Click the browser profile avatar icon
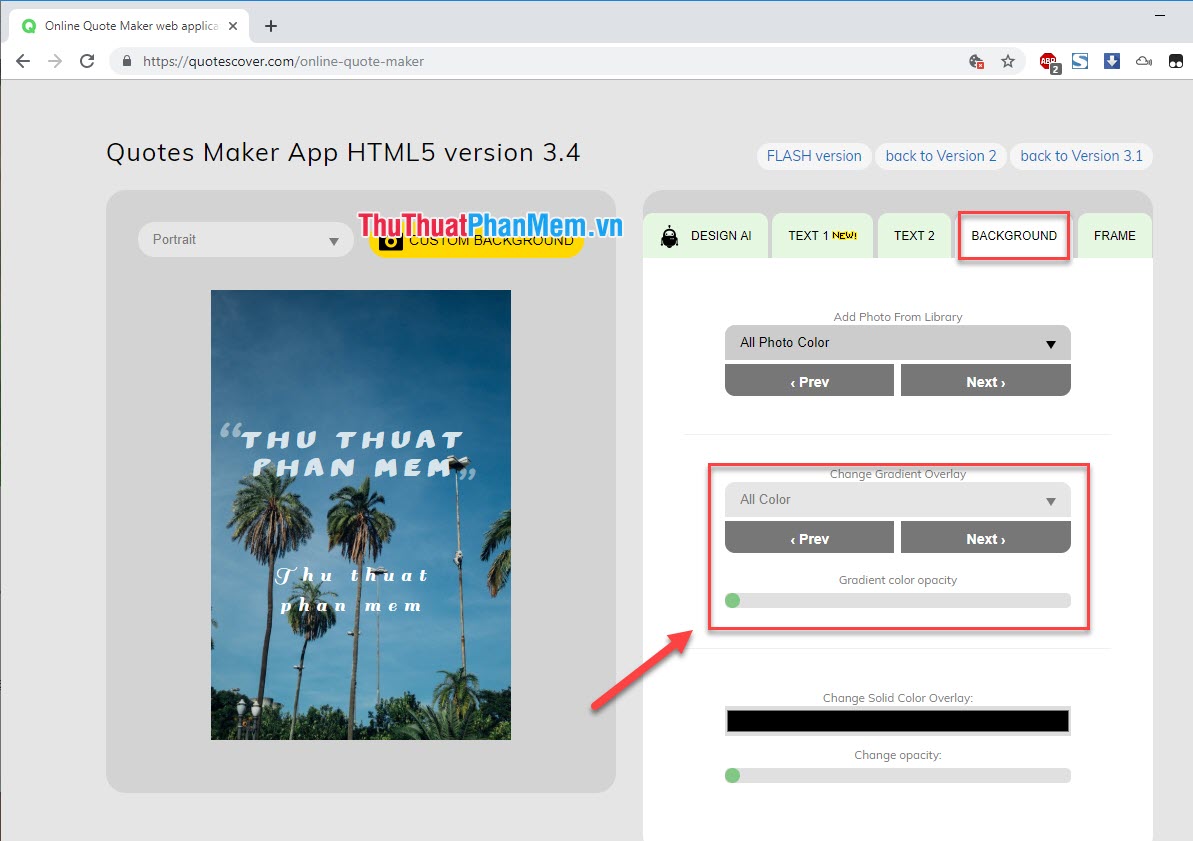The image size is (1193, 841). [x=1178, y=61]
